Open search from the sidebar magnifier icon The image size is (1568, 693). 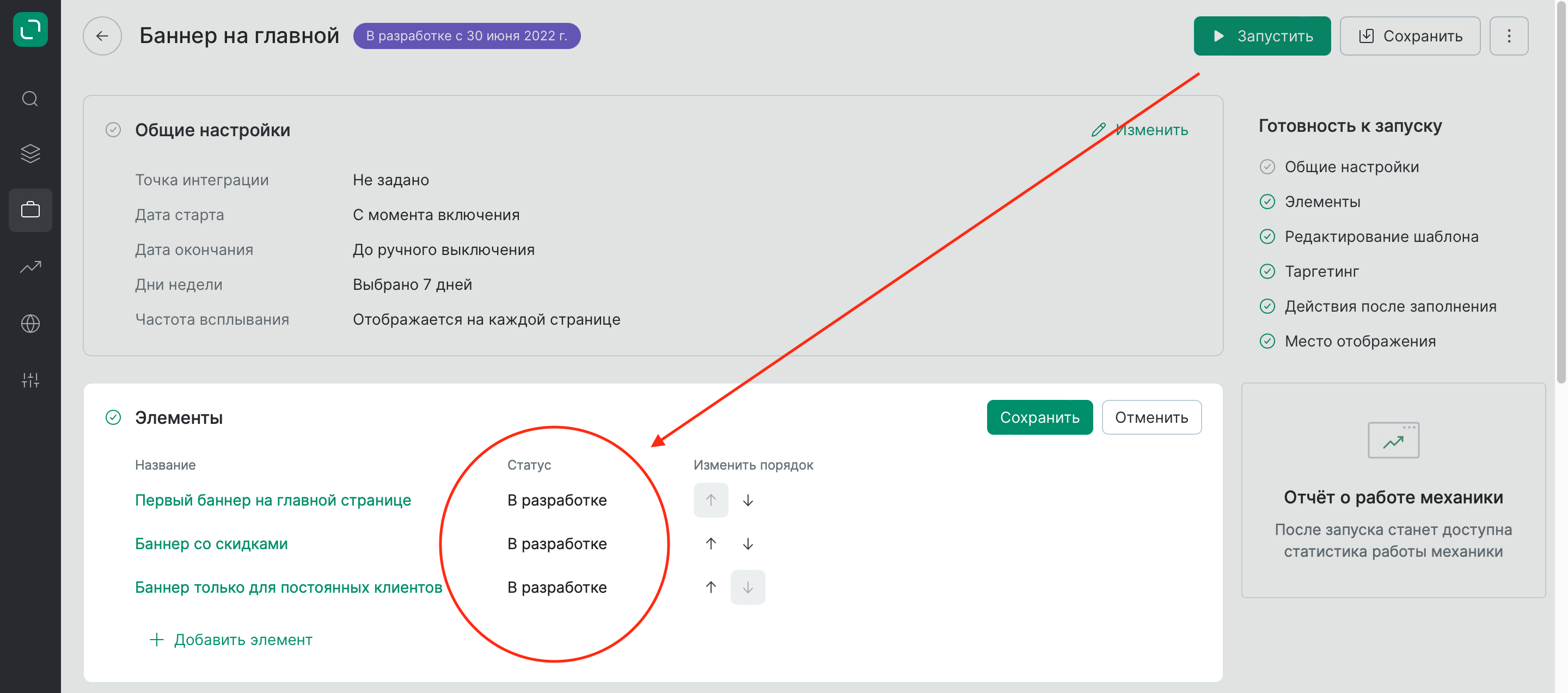(30, 99)
